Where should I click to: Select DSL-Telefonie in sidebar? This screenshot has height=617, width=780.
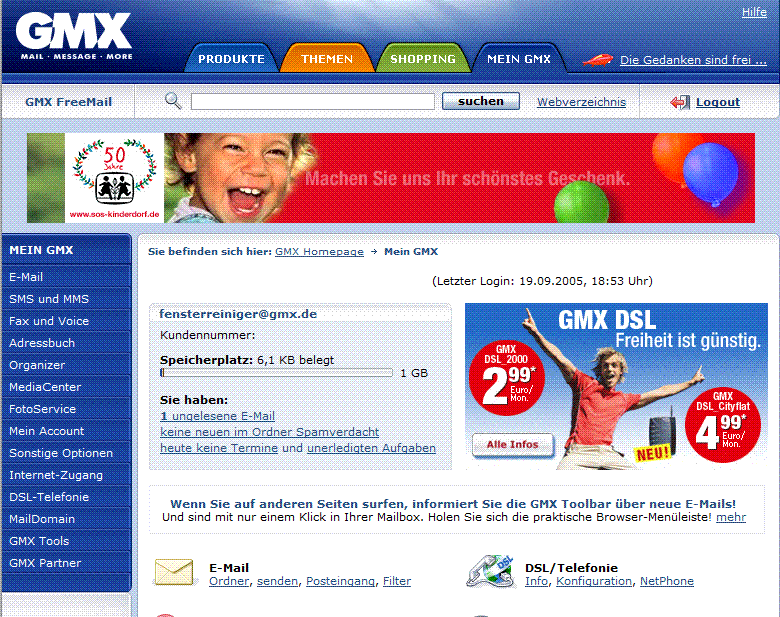pos(66,497)
